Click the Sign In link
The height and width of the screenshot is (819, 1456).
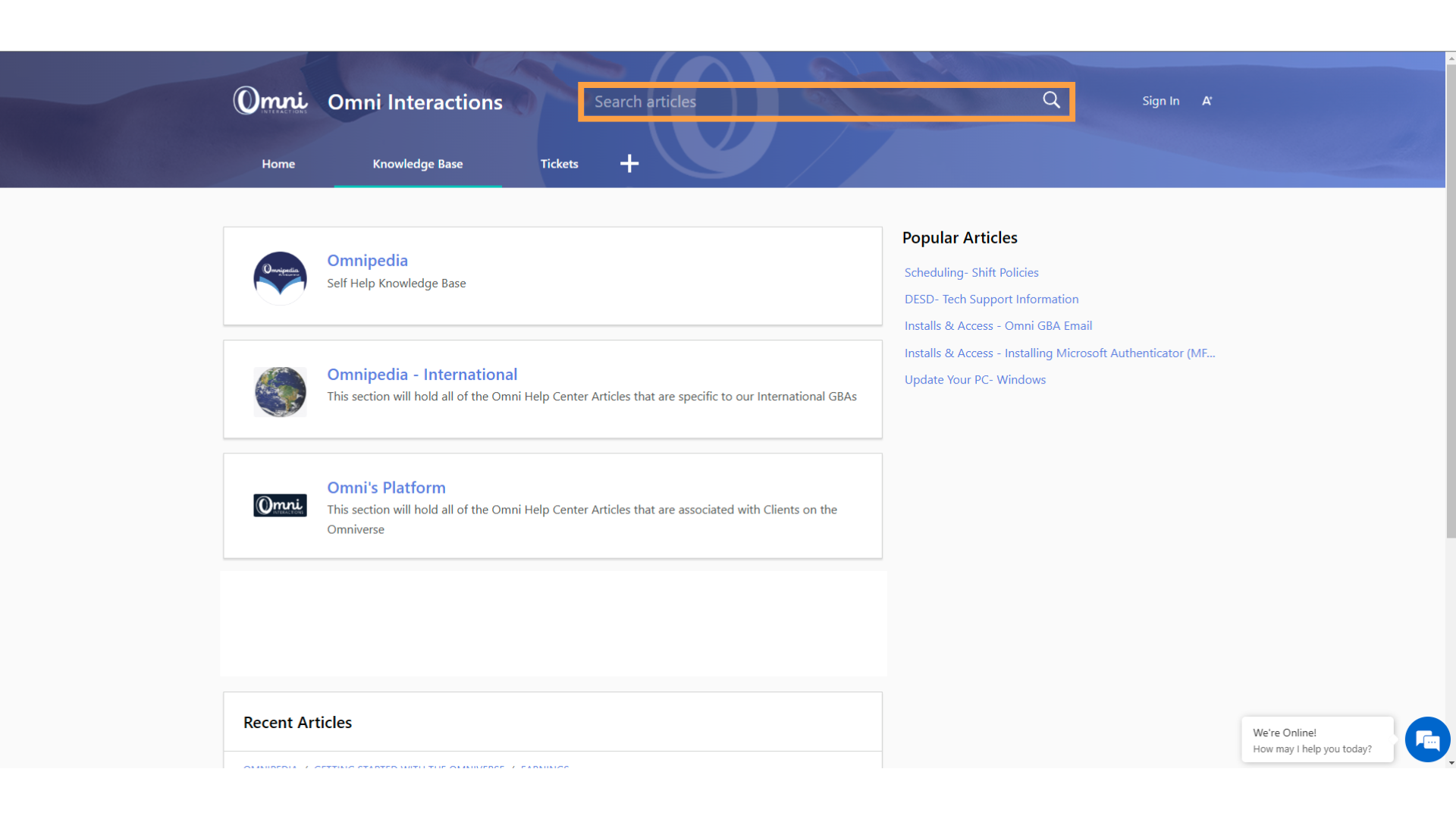click(1160, 101)
